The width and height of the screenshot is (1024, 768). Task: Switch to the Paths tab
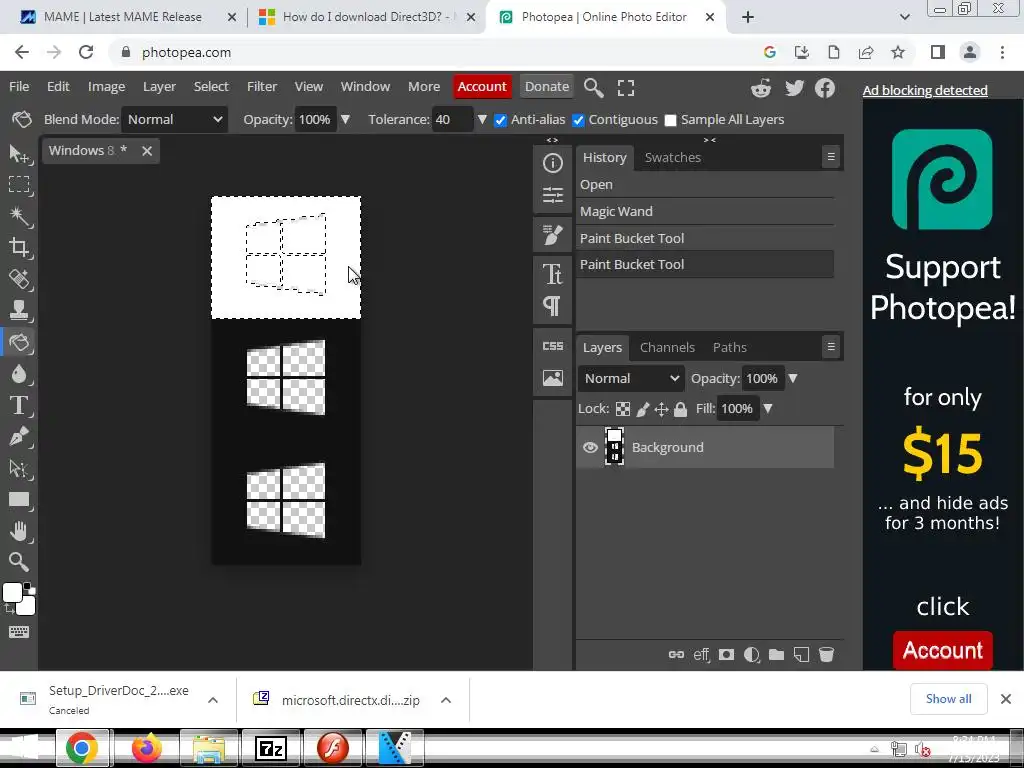[x=729, y=347]
